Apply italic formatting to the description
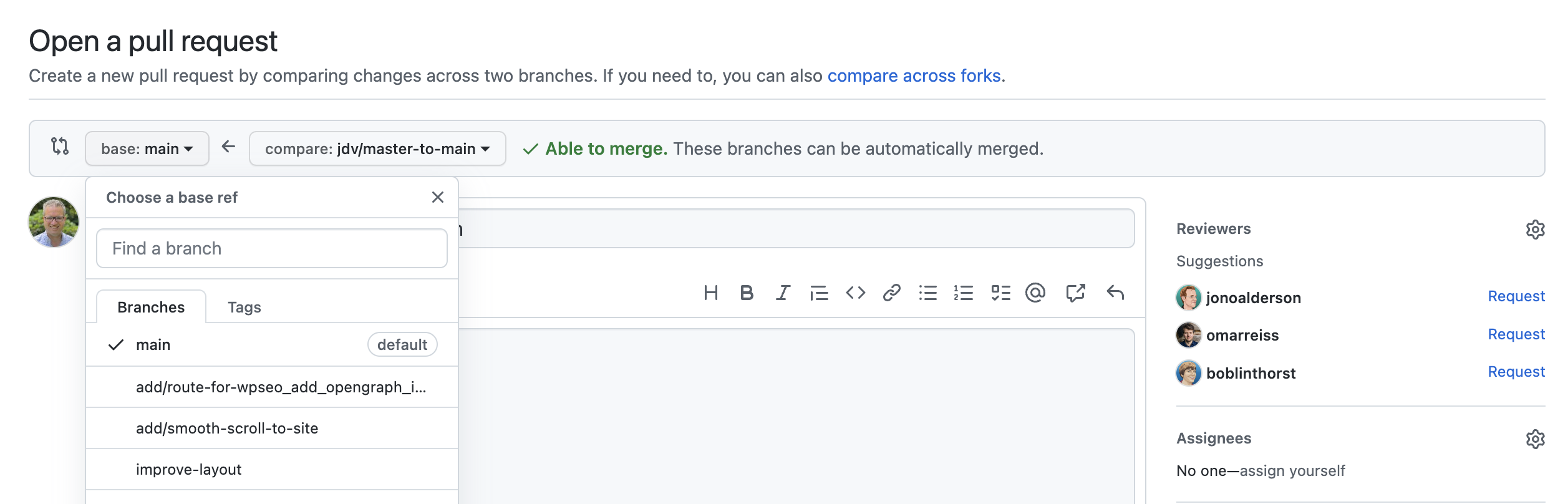Viewport: 1568px width, 504px height. [x=782, y=292]
